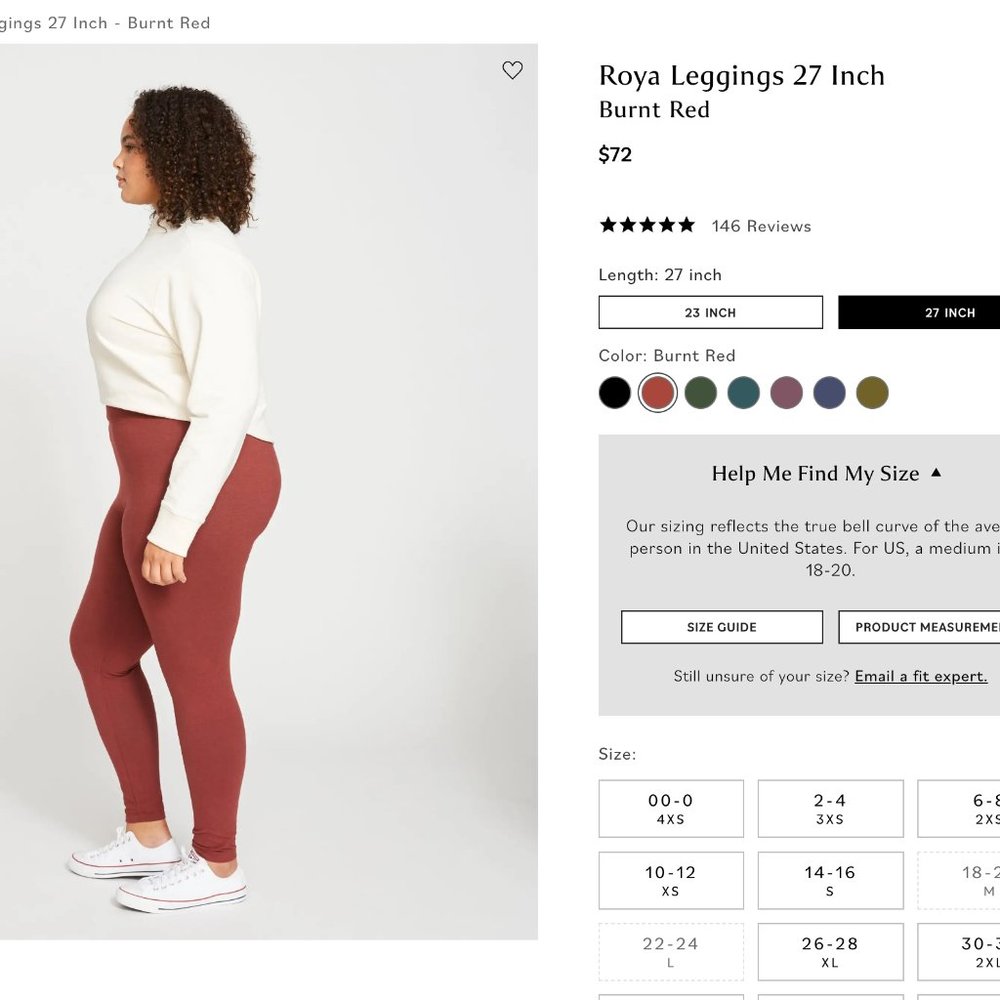The width and height of the screenshot is (1000, 1000).
Task: Choose the olive green color option
Action: (x=871, y=392)
